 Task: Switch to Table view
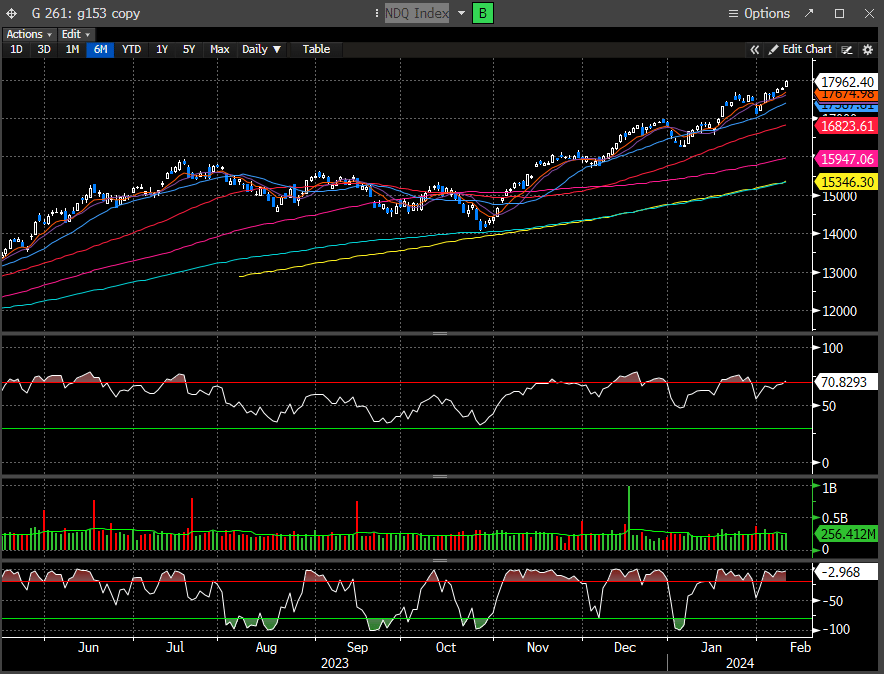coord(316,50)
